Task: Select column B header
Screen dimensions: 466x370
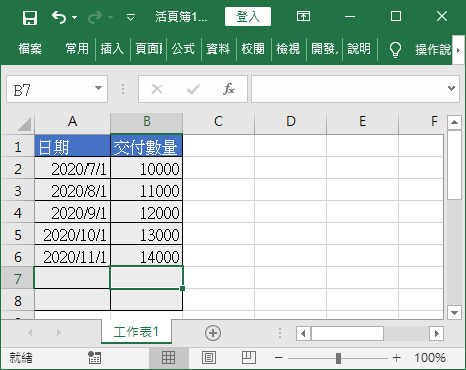Action: (147, 122)
